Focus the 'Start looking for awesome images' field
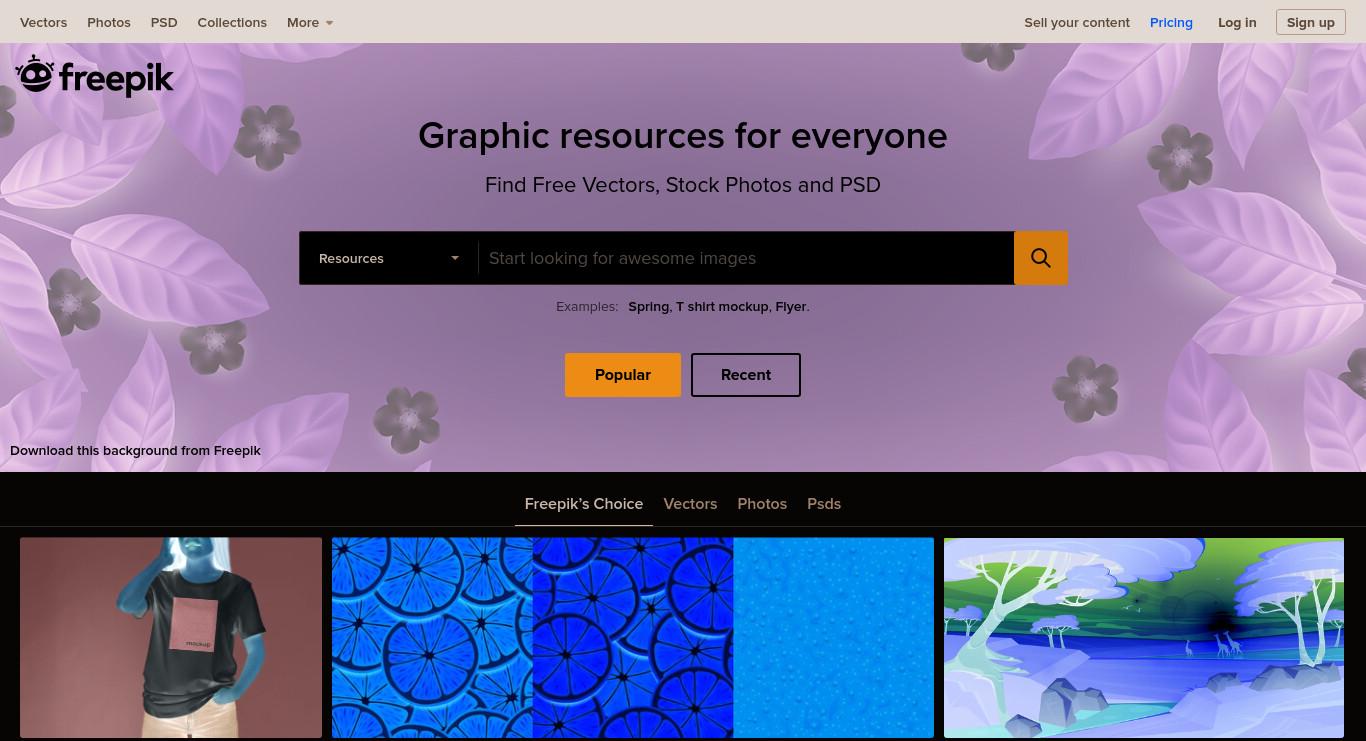This screenshot has width=1366, height=741. (x=746, y=258)
